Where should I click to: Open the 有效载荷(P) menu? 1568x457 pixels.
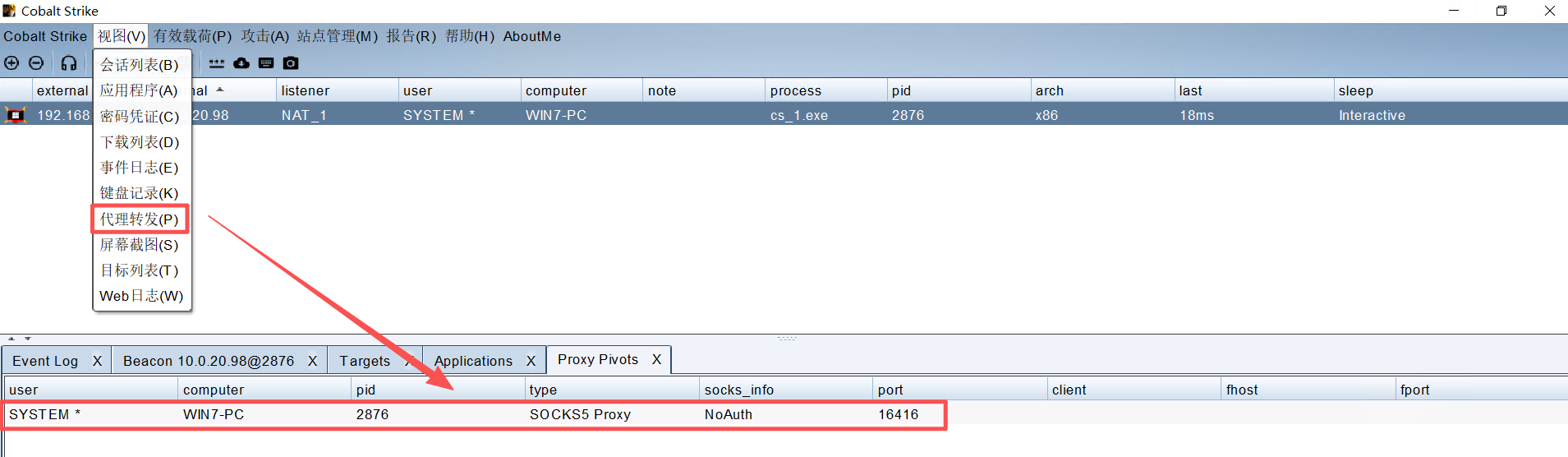click(193, 36)
